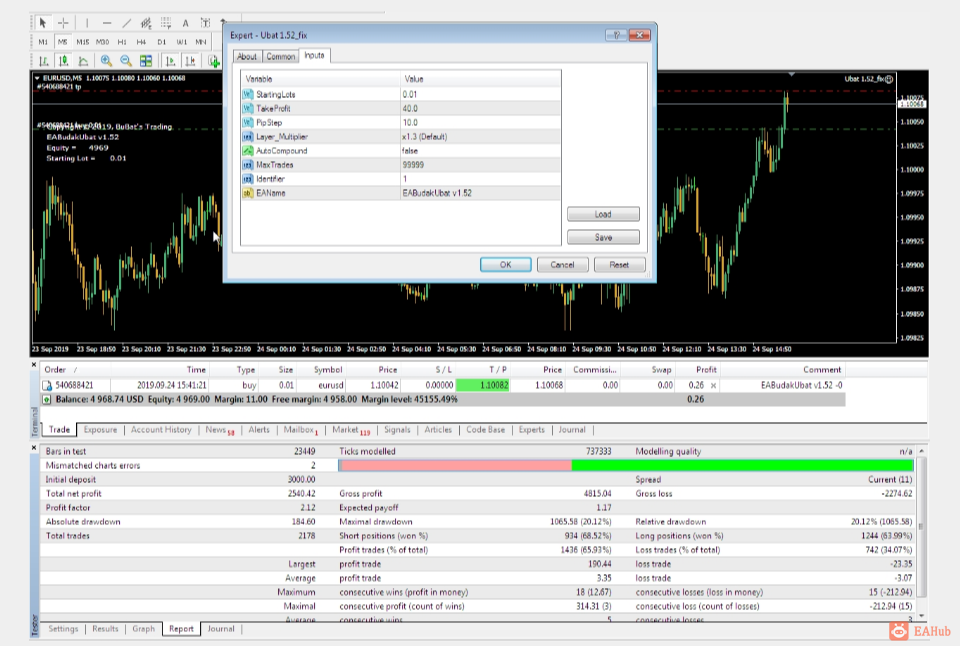This screenshot has width=960, height=646.
Task: Select the text "A" tool
Action: 186,23
